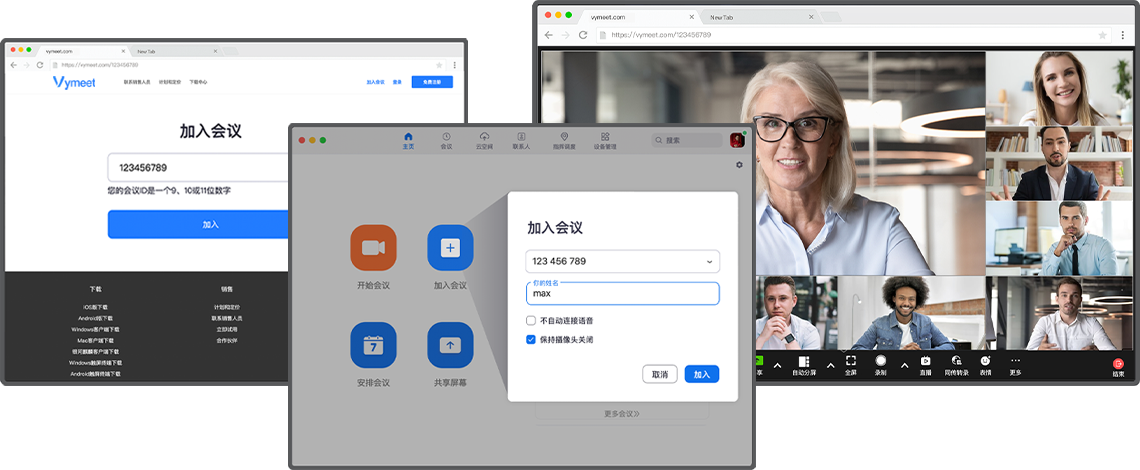Click the red 结束 end meeting icon
This screenshot has height=470, width=1140.
pyautogui.click(x=1118, y=362)
